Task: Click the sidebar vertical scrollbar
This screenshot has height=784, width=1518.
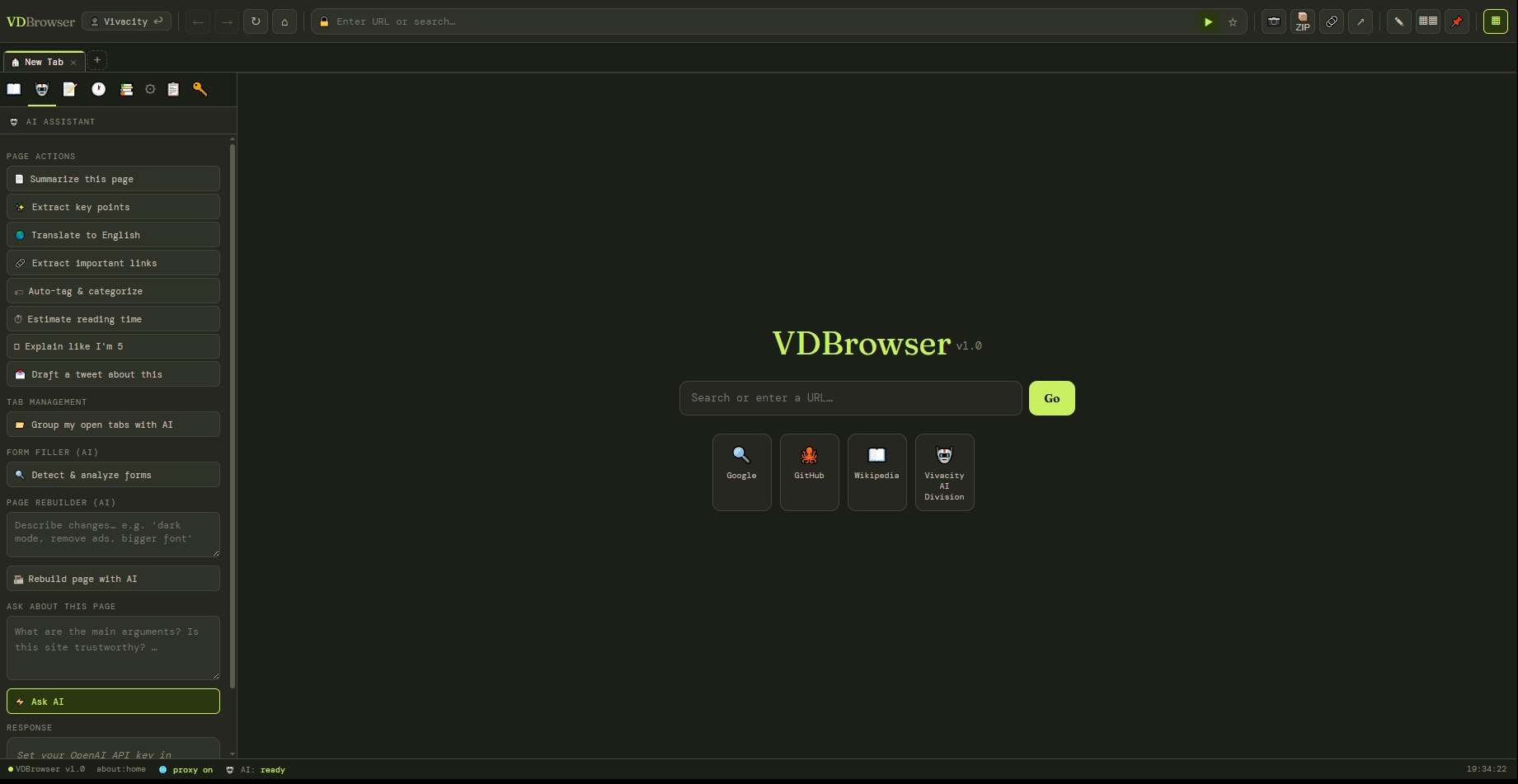Action: click(233, 416)
